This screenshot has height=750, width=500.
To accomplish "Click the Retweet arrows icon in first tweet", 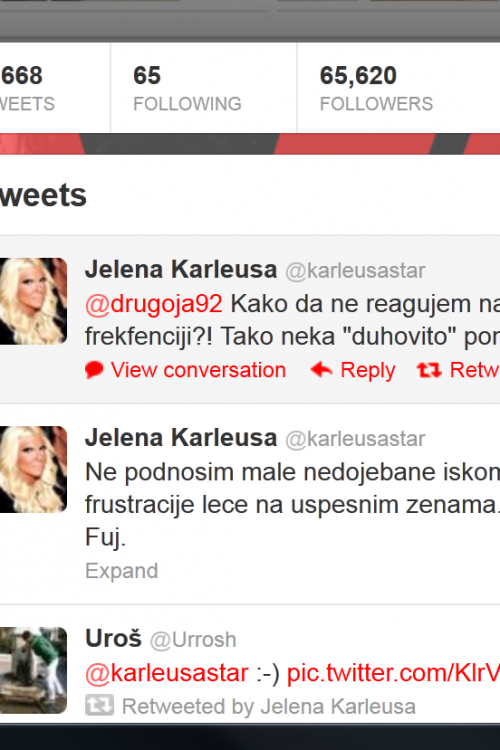I will (429, 370).
